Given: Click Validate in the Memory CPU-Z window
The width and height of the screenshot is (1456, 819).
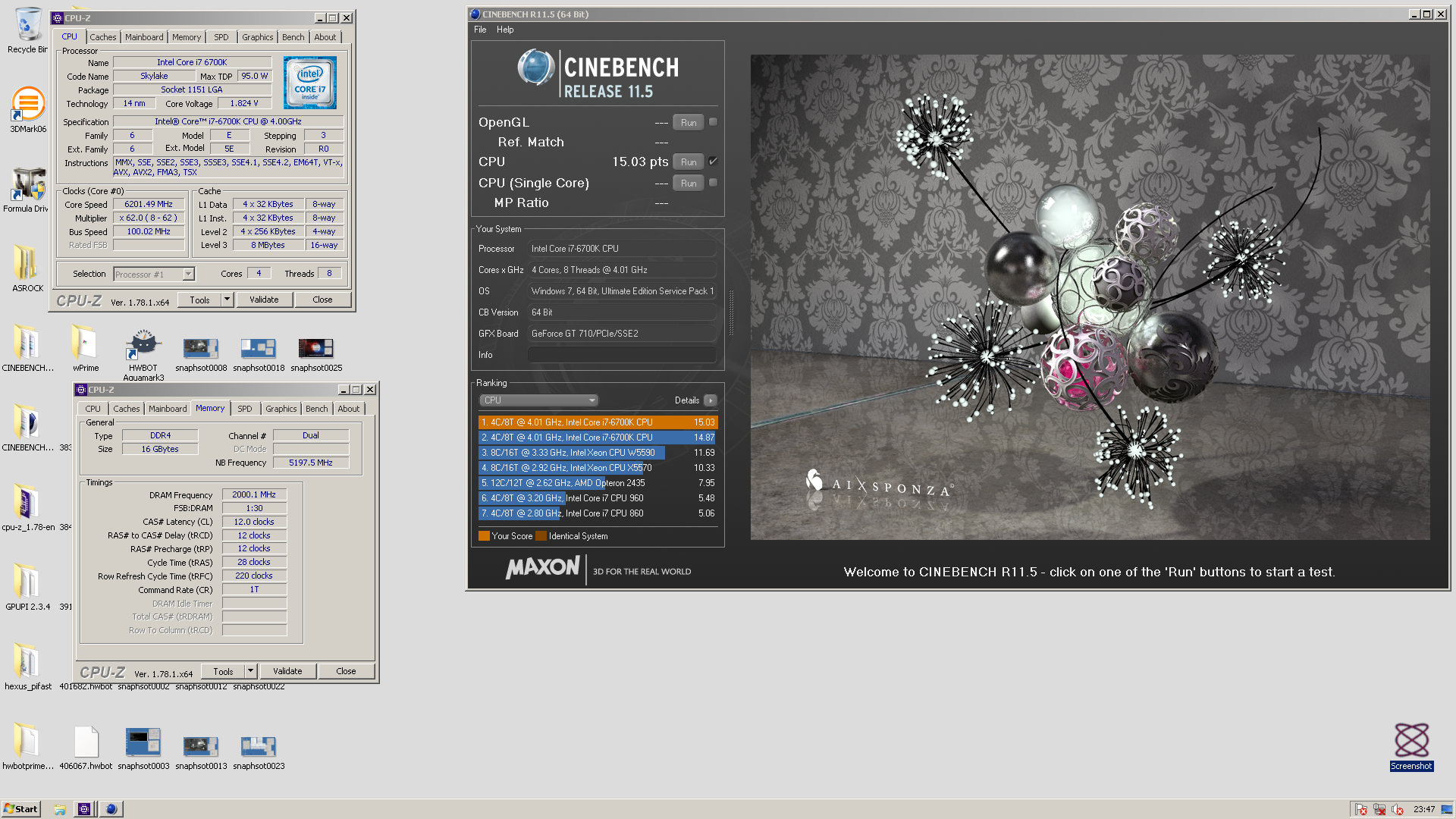Looking at the screenshot, I should click(287, 671).
